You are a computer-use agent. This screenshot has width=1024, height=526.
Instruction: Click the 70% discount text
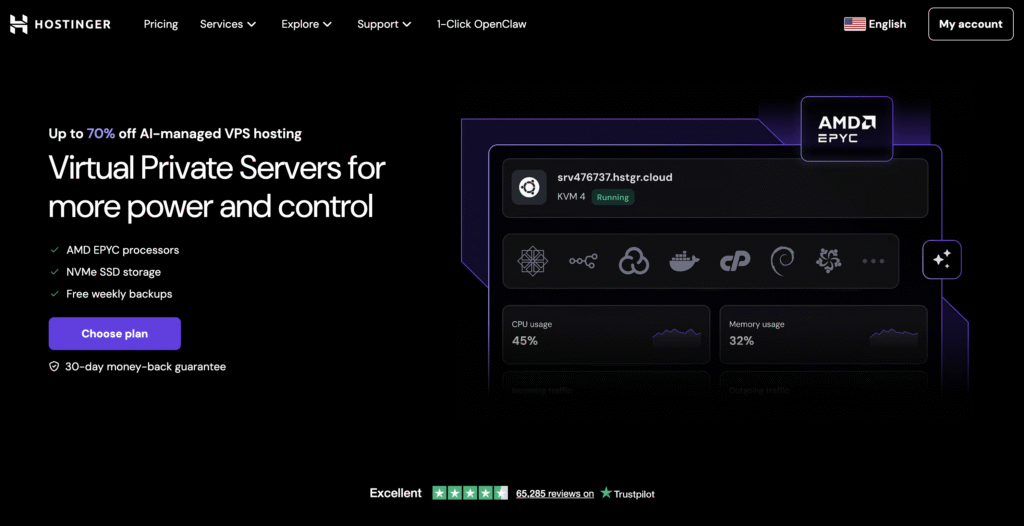click(101, 134)
